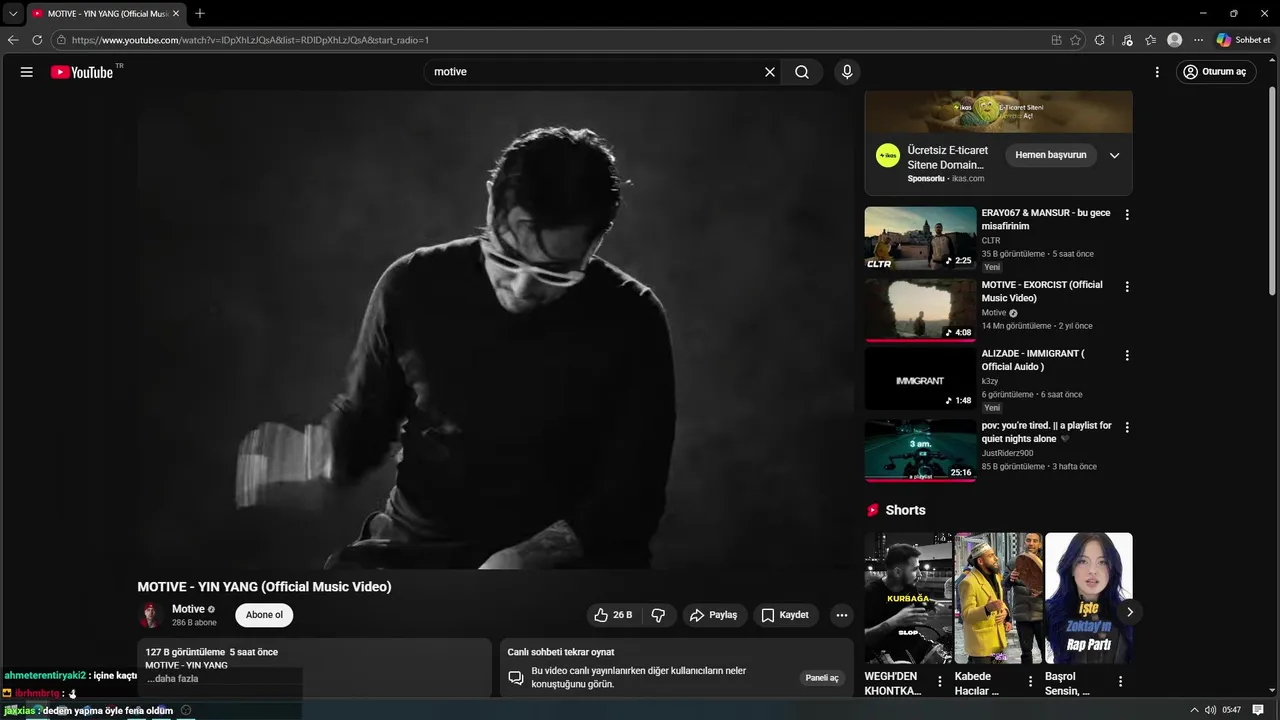Viewport: 1280px width, 720px height.
Task: Open browser media control music icon
Action: point(1127,40)
